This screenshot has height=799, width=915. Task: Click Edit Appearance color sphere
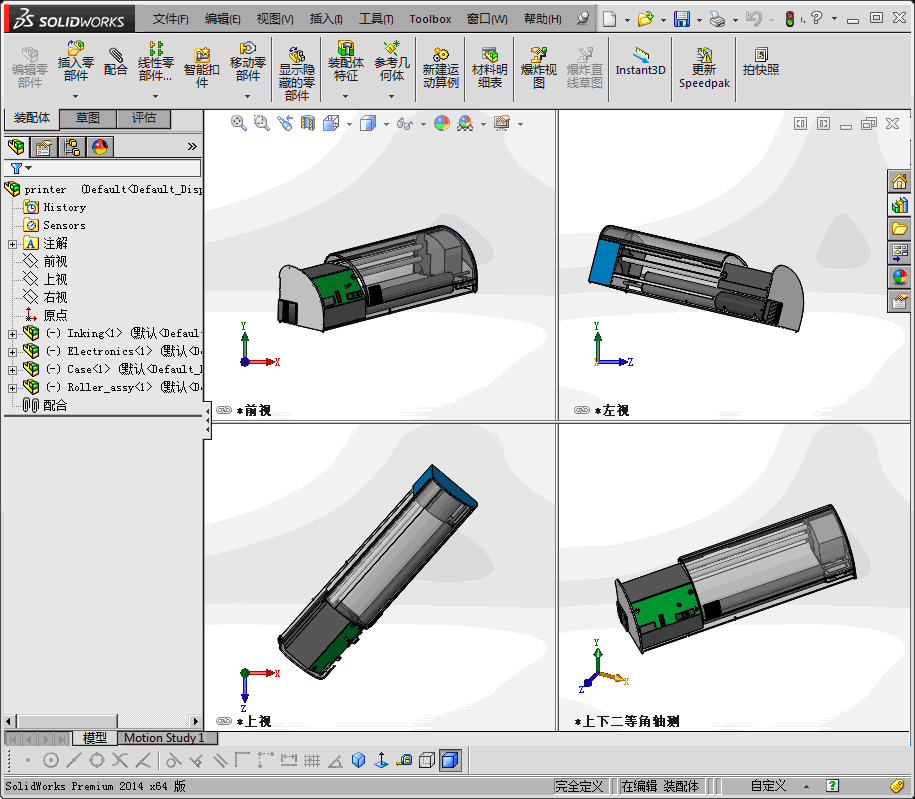click(442, 123)
